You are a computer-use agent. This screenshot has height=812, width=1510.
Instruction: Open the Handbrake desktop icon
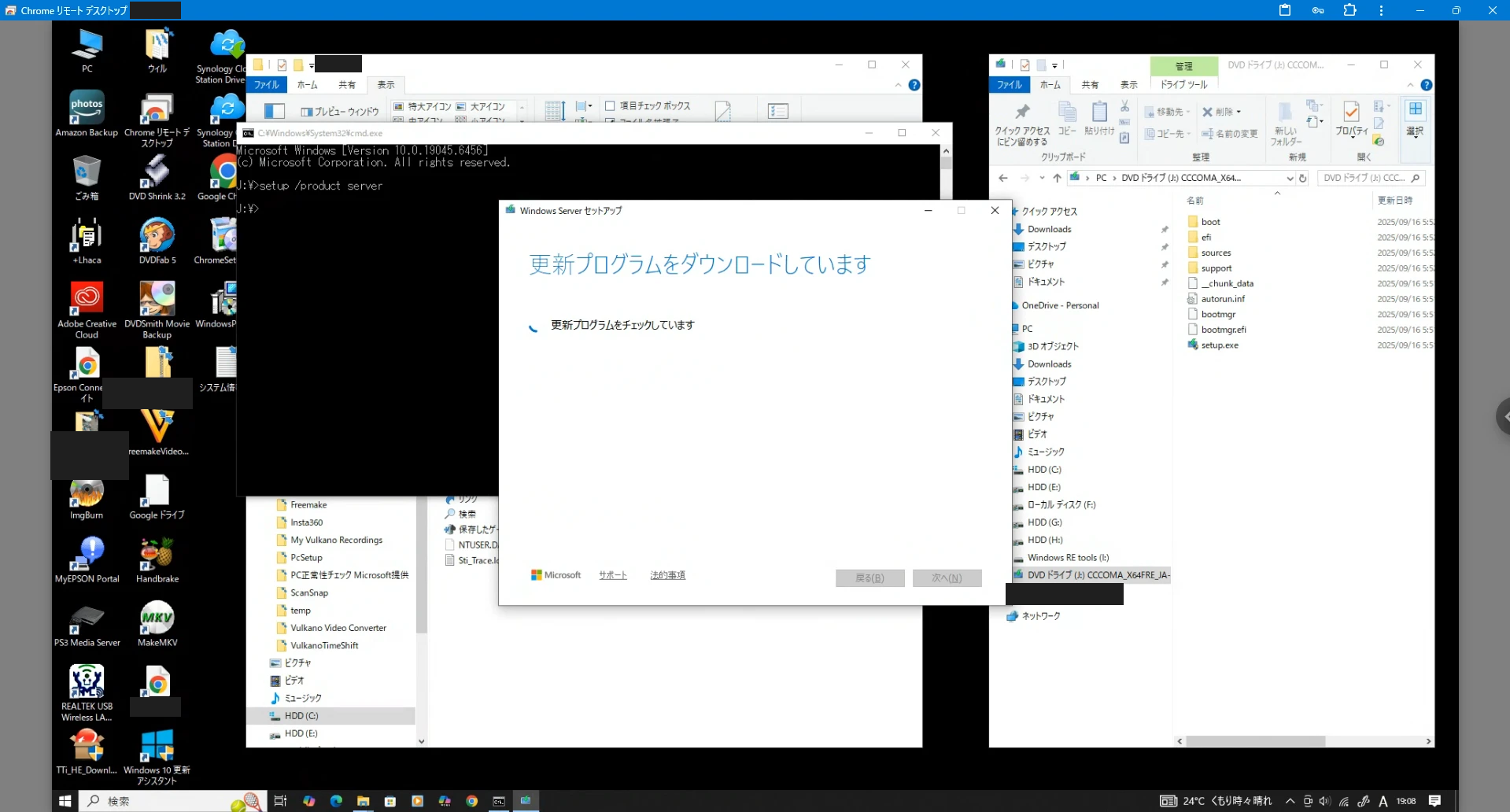[157, 559]
